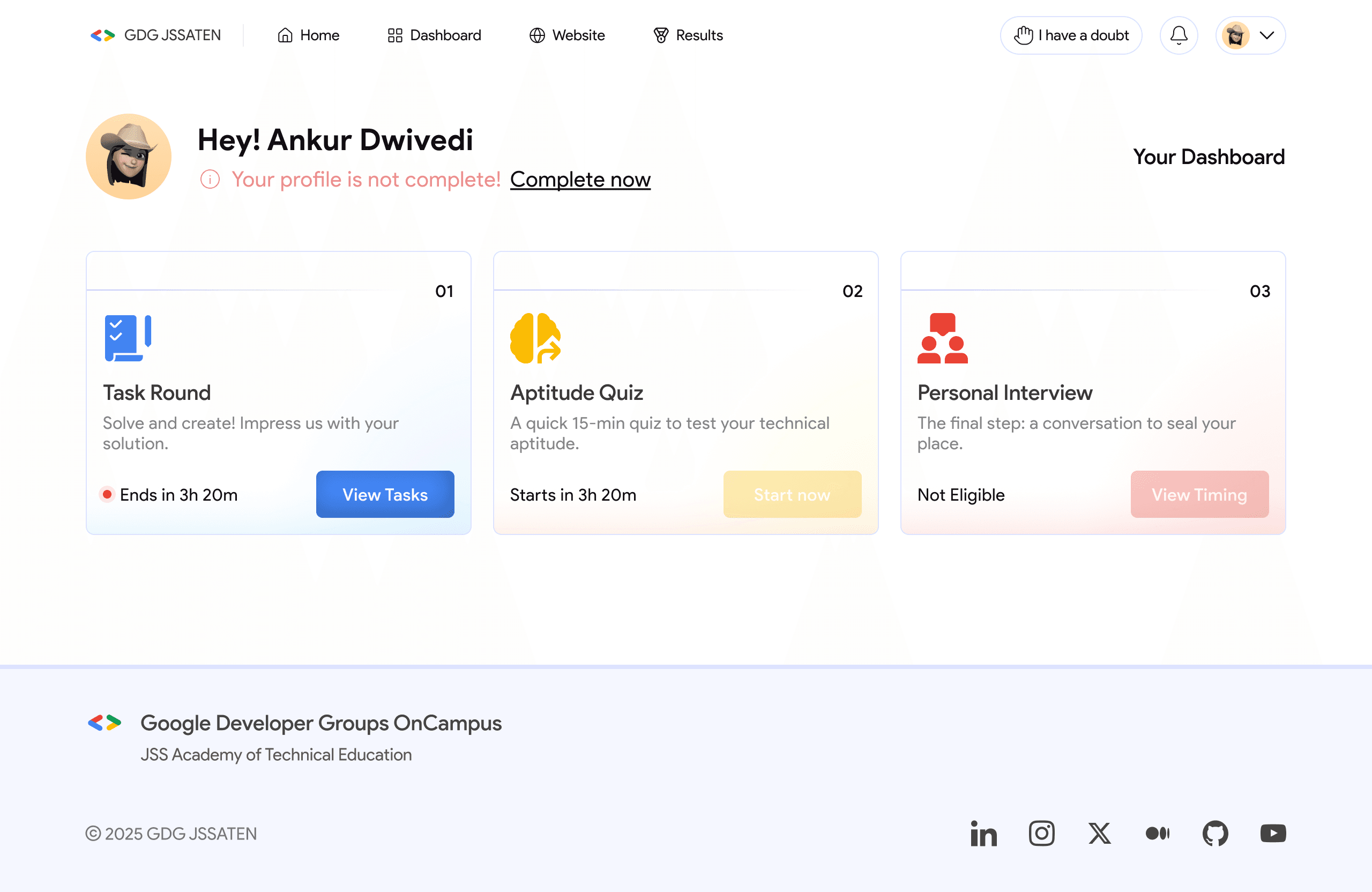Click the Personal Interview people icon
The width and height of the screenshot is (1372, 892).
(x=942, y=338)
